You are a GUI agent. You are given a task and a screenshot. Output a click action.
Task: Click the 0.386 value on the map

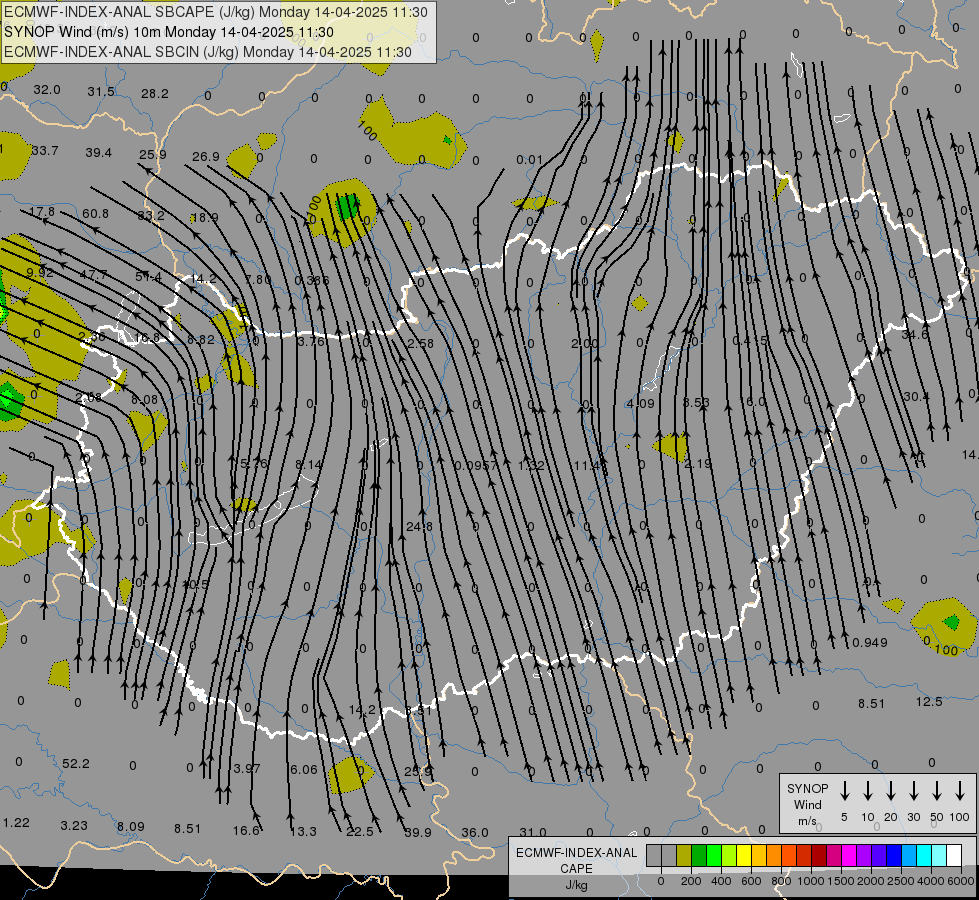312,280
